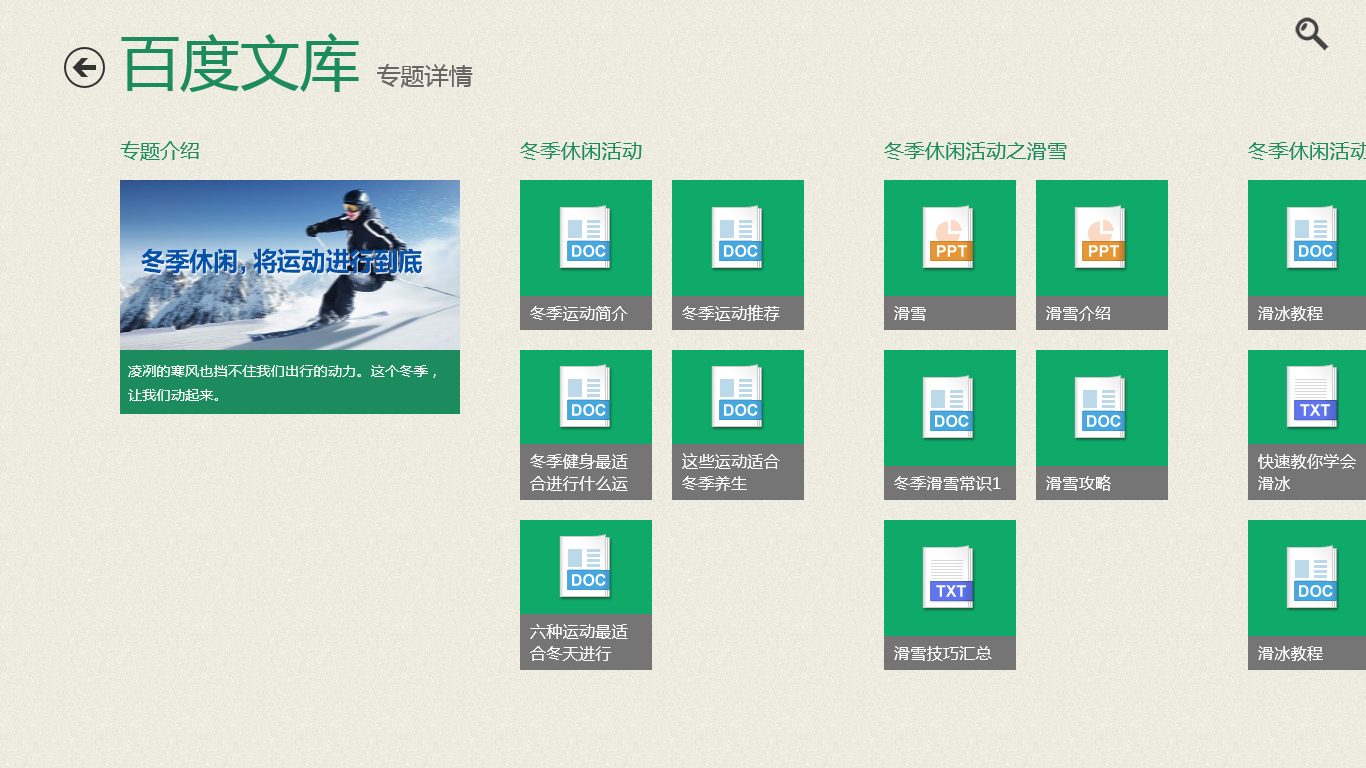Open the PPT icon for 滑雪
The image size is (1366, 768).
coord(949,238)
